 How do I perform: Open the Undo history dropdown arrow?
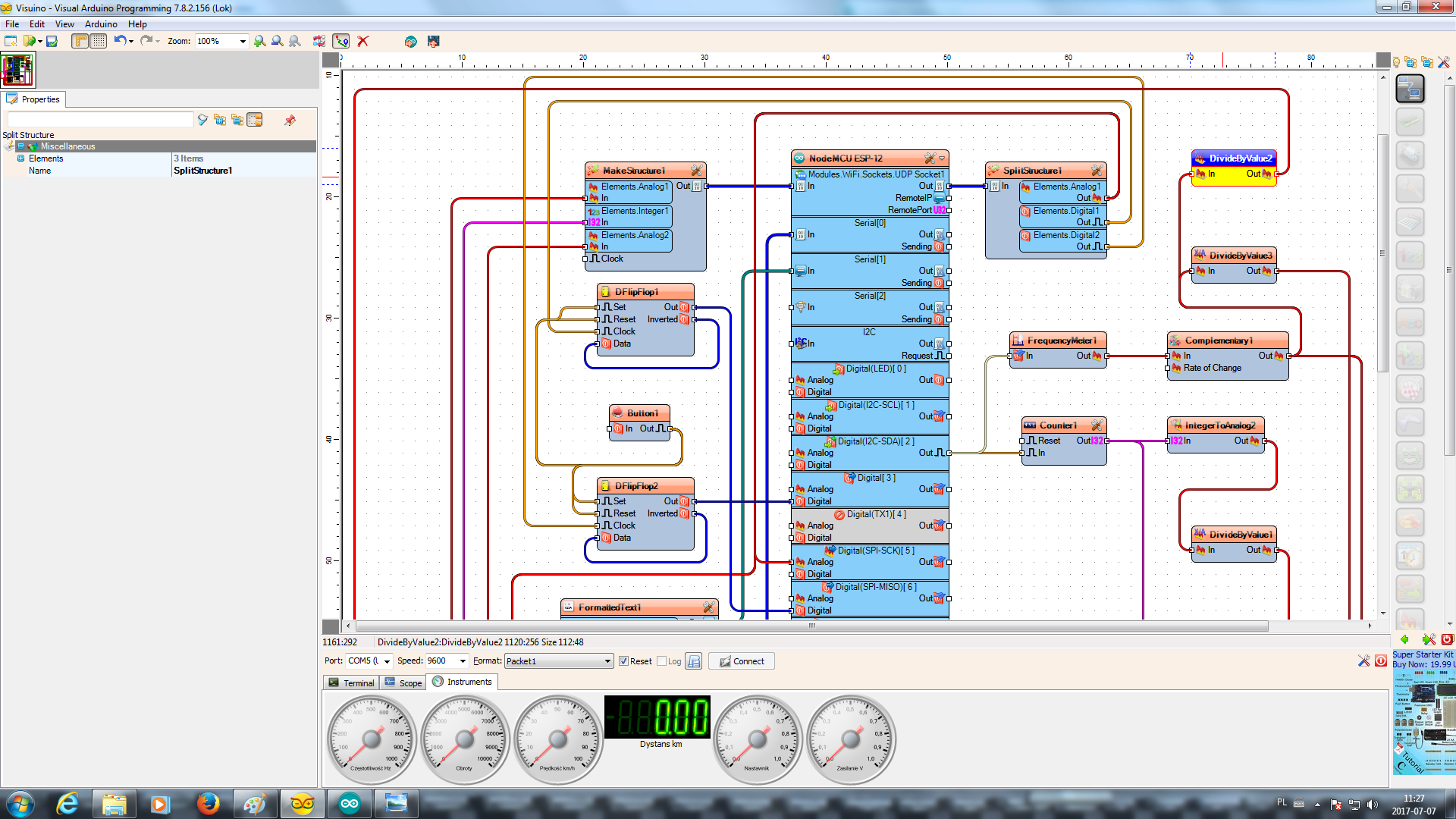click(131, 41)
